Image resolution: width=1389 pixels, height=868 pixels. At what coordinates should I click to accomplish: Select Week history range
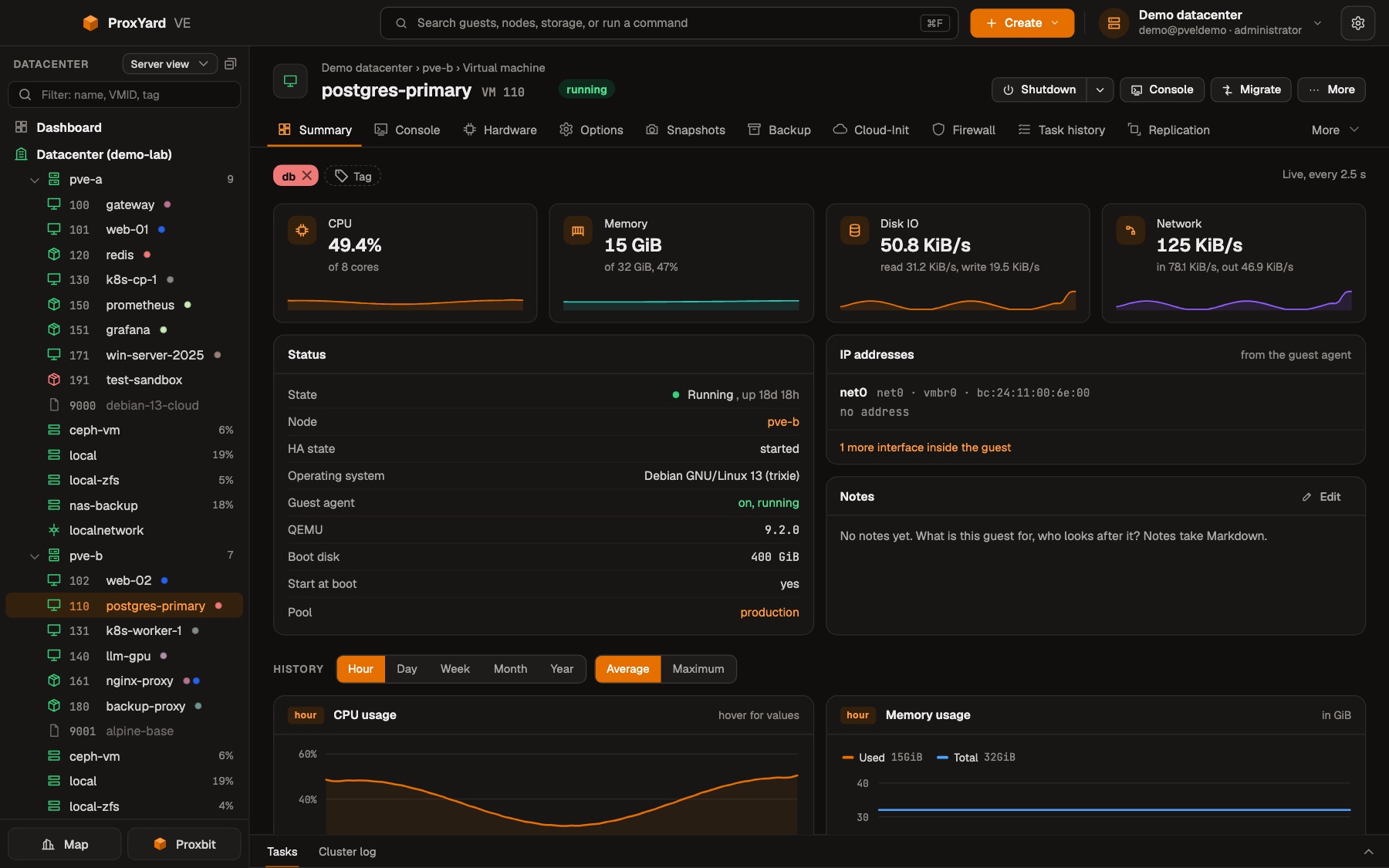(x=455, y=669)
